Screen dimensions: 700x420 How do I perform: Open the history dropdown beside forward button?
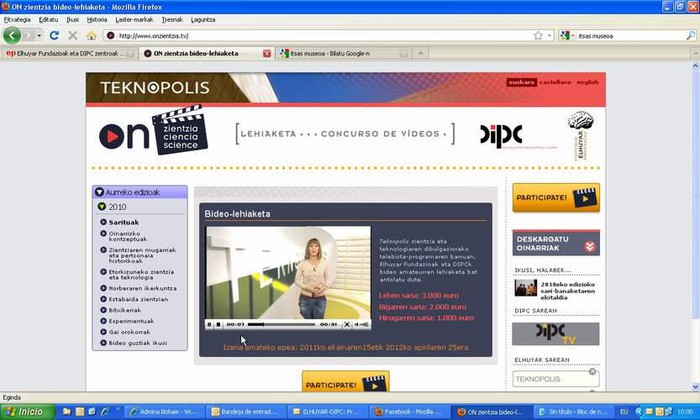tap(39, 36)
